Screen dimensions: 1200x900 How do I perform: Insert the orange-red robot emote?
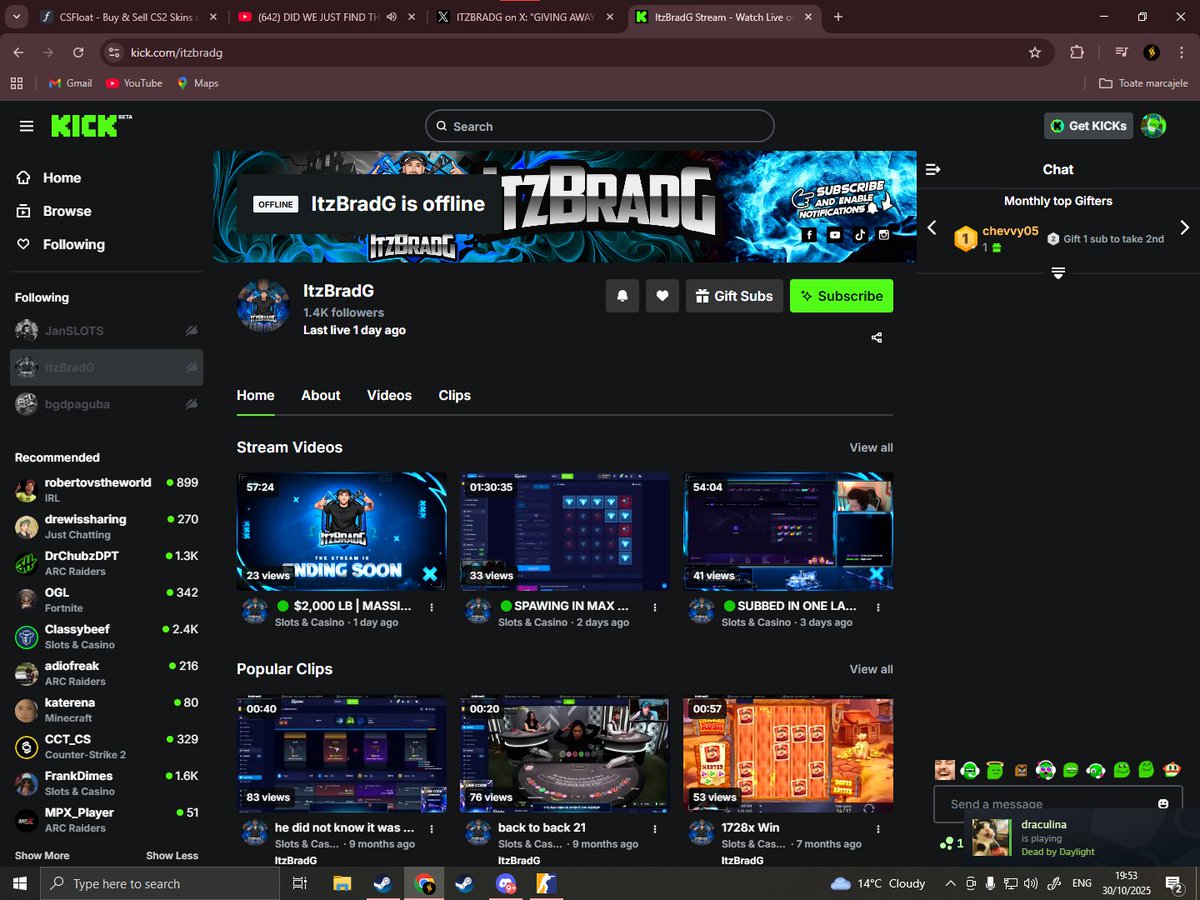(1173, 770)
